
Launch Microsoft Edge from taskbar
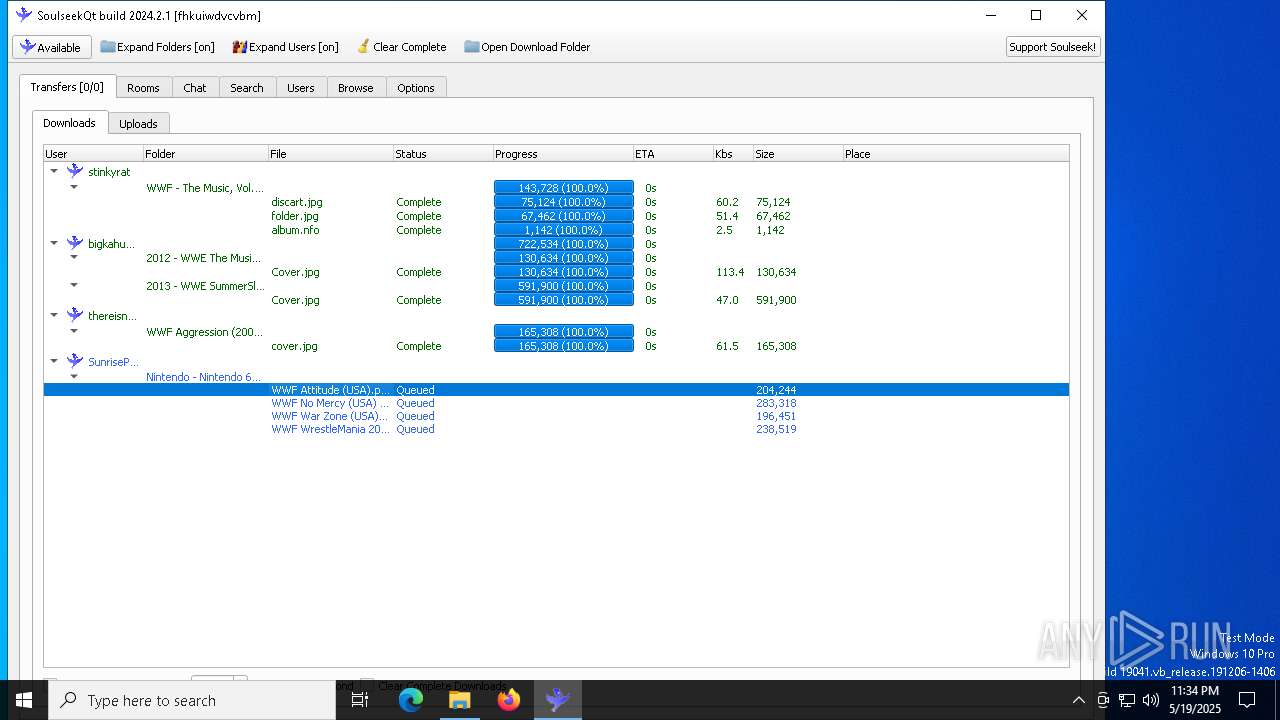tap(410, 700)
